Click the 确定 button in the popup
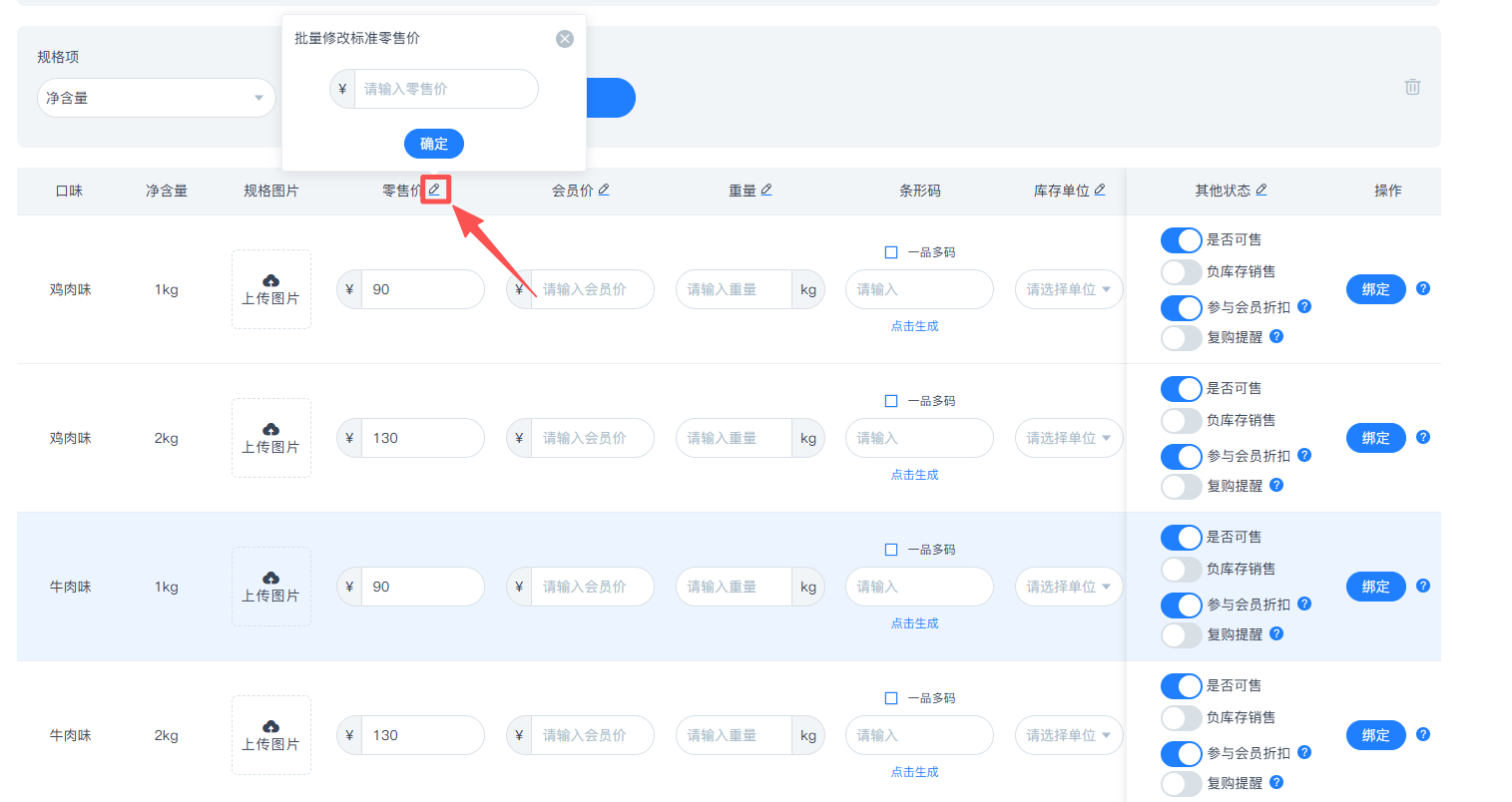 (x=434, y=144)
